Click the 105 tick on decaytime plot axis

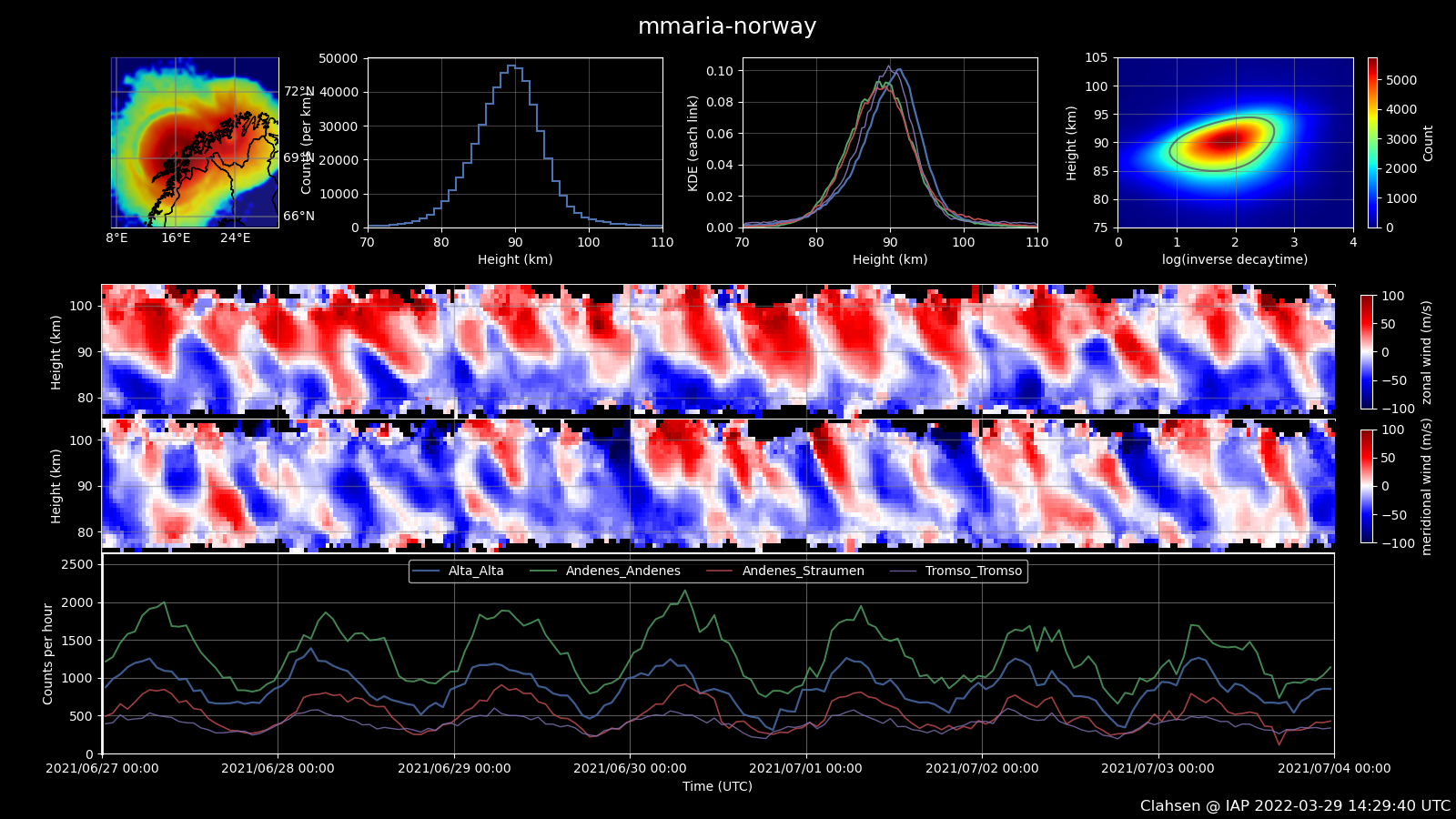(1097, 58)
